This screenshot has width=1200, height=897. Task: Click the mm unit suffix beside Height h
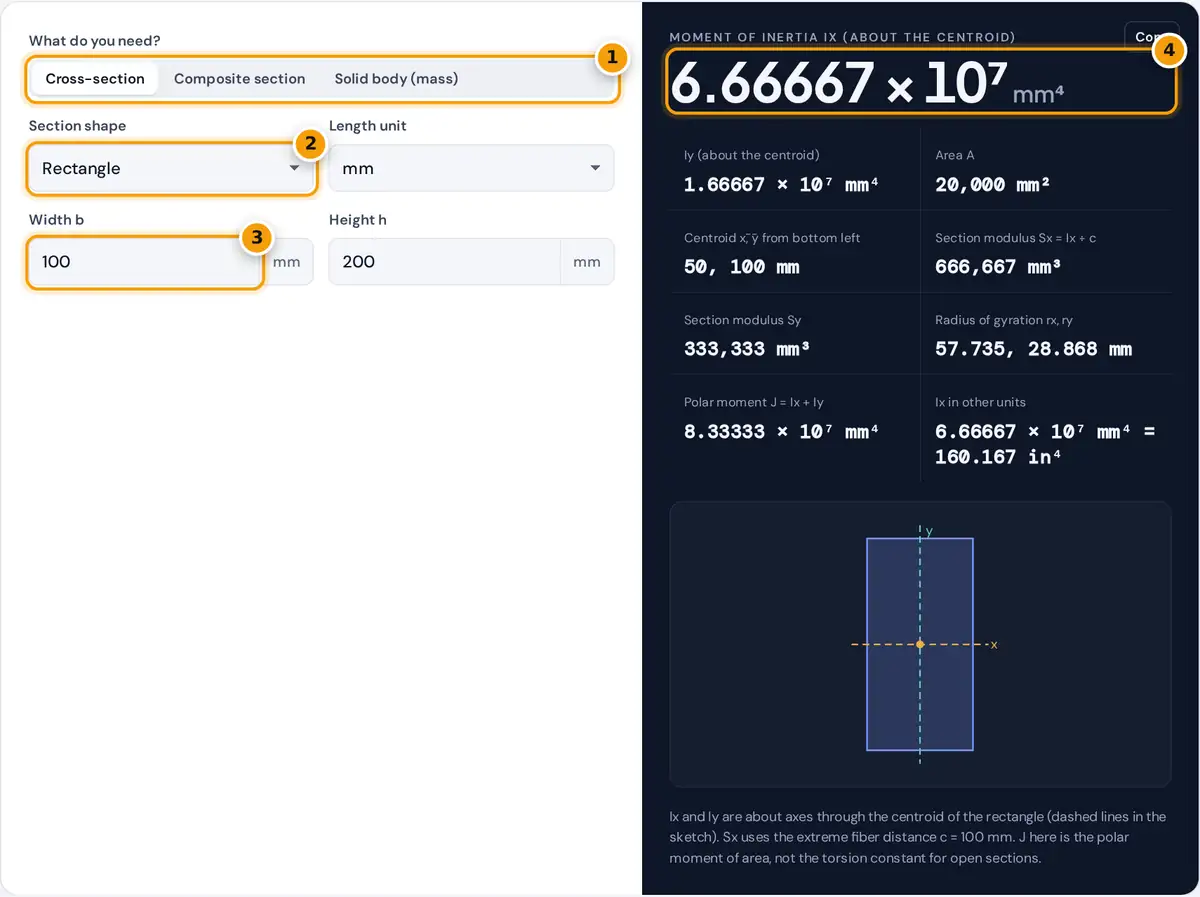587,262
